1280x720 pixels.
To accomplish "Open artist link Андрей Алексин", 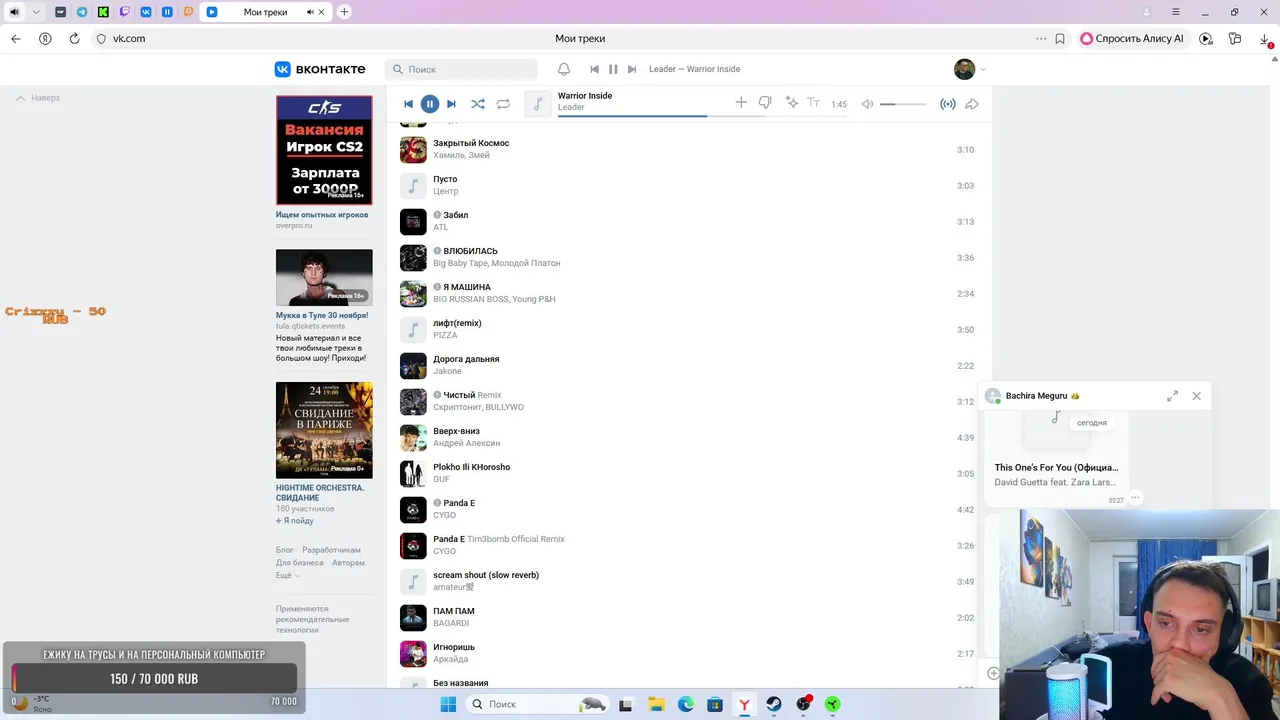I will click(x=466, y=443).
